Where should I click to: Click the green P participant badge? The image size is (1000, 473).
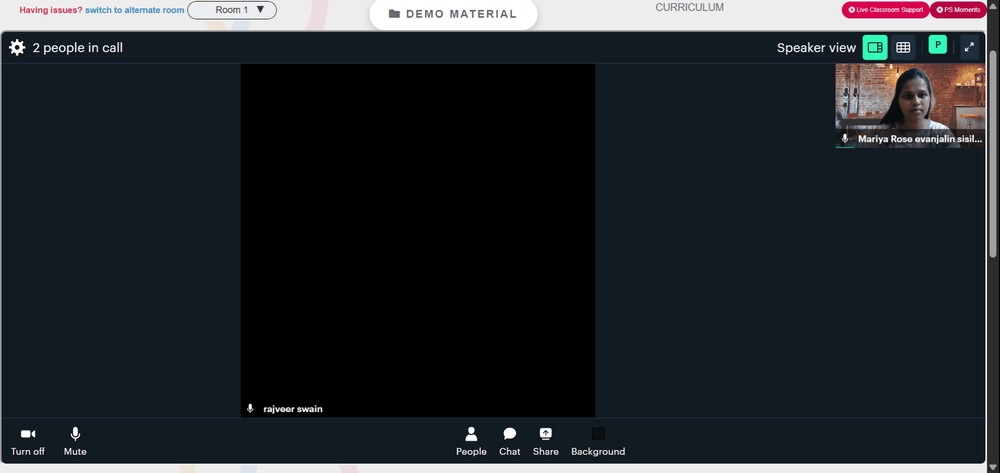938,45
